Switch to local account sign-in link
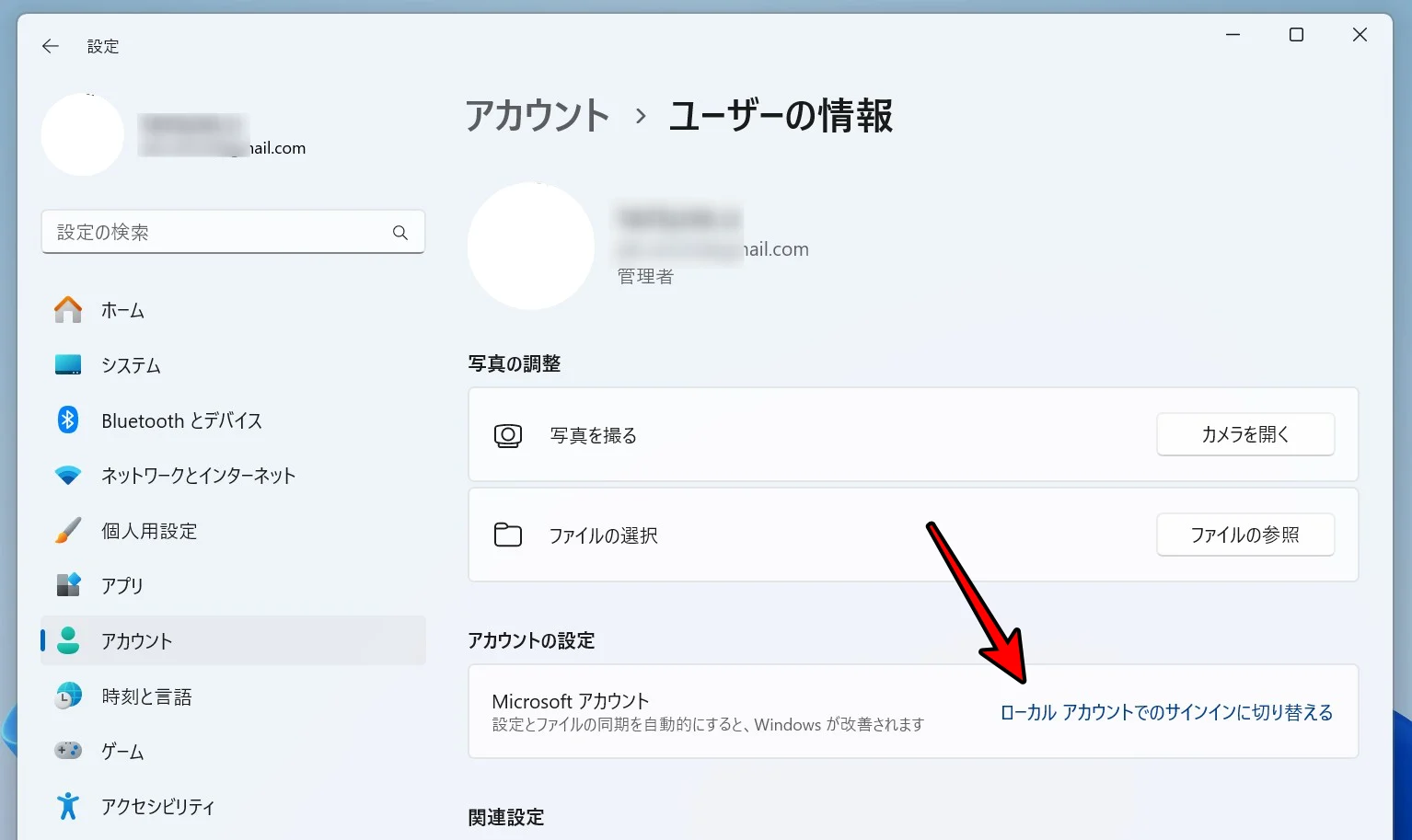1412x840 pixels. point(1166,711)
